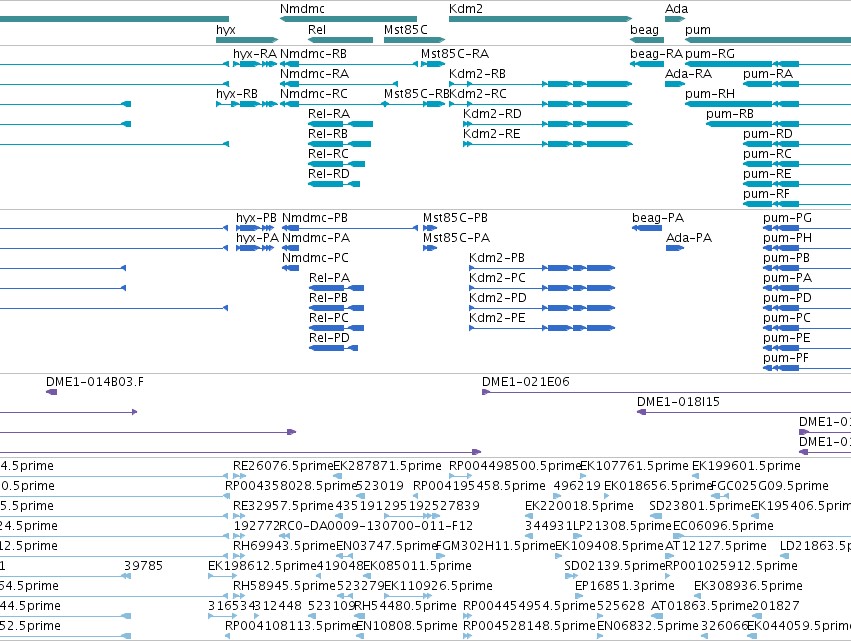Screen dimensions: 851x641
Task: Select the Mst85C gene label
Action: tap(405, 30)
